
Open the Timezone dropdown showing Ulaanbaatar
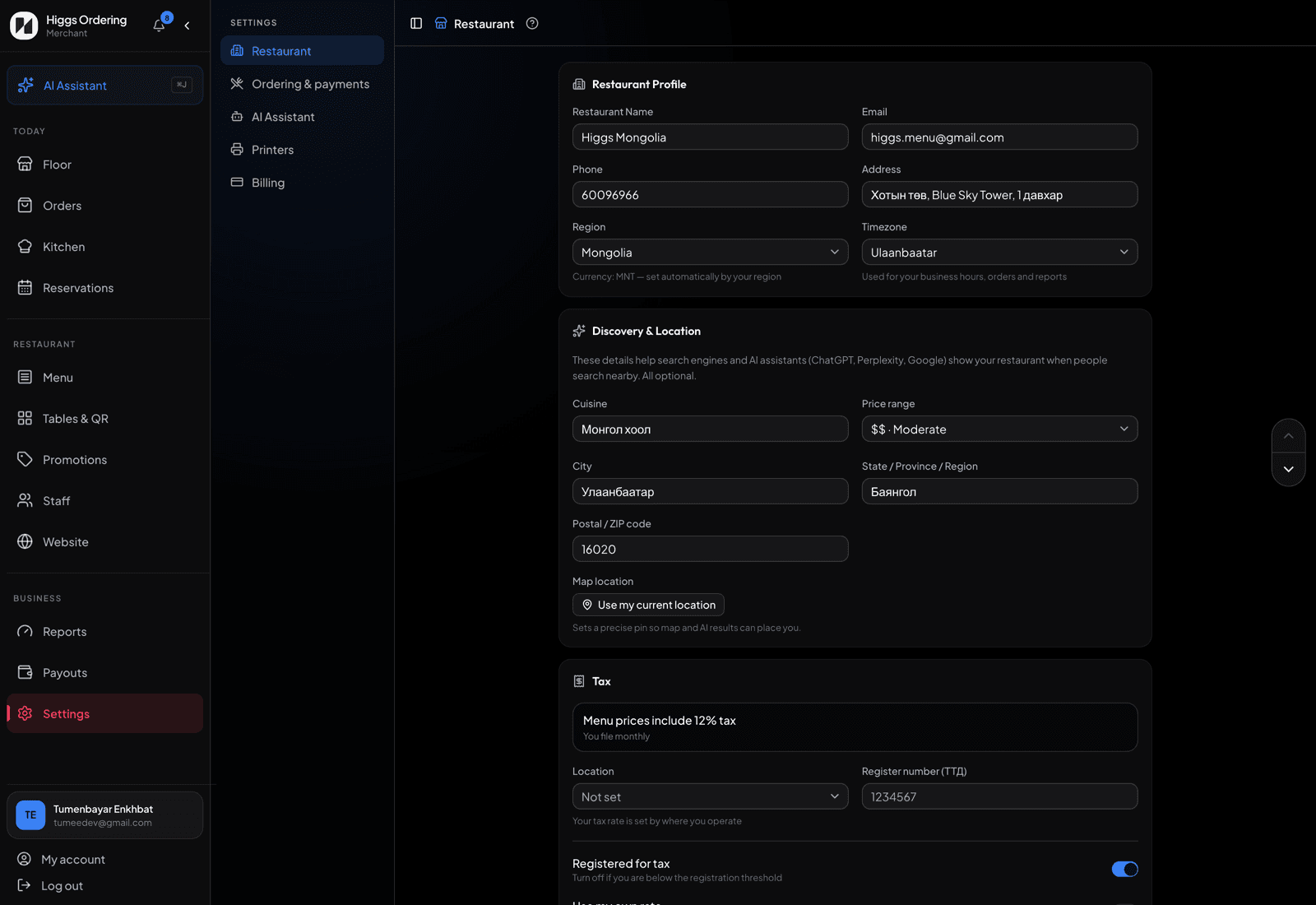999,253
